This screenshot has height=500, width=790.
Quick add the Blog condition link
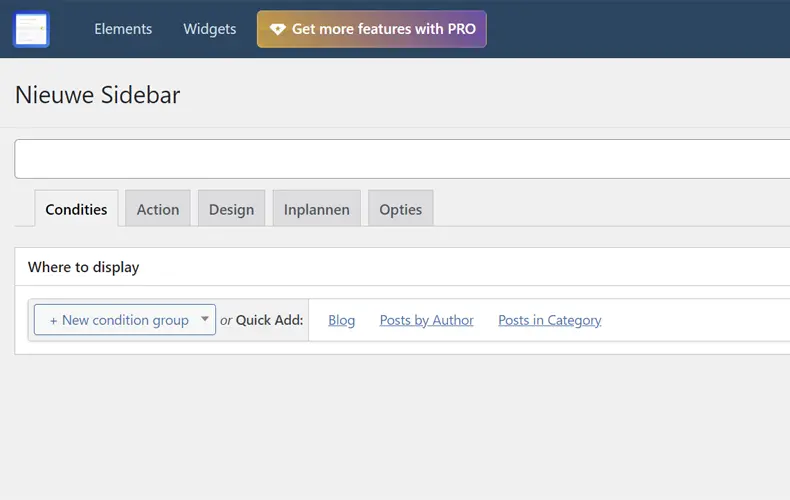point(342,320)
